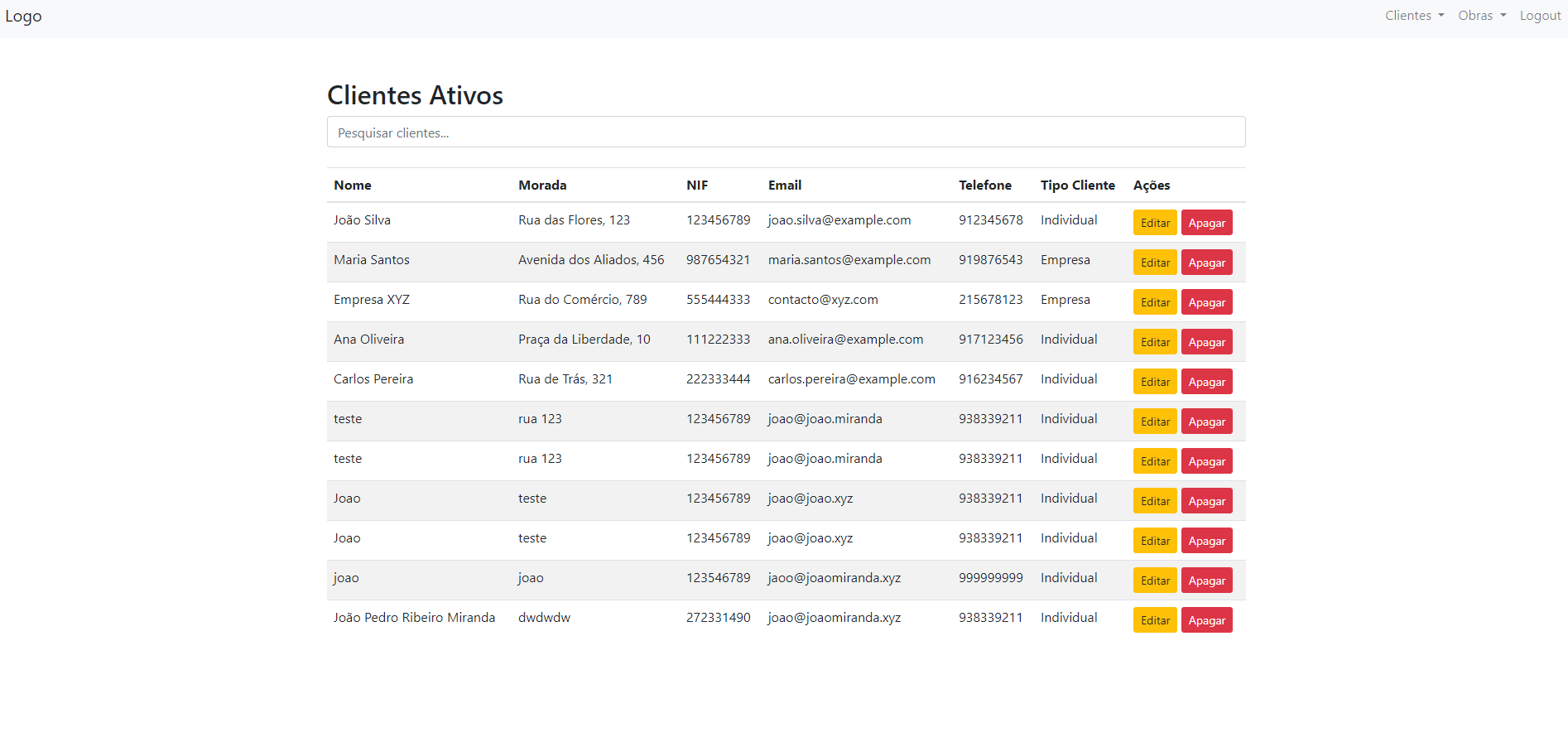Edit Carlos Pereira's details

point(1155,382)
